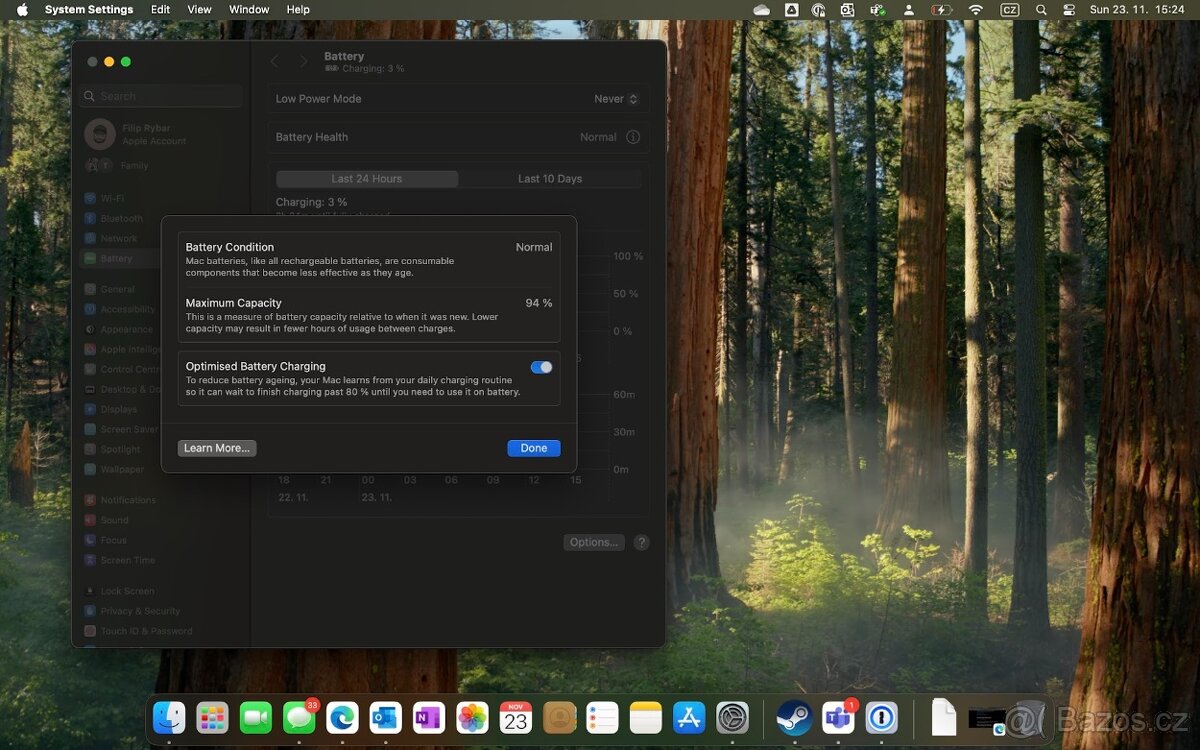Image resolution: width=1200 pixels, height=750 pixels.
Task: Launch Steam from the Dock
Action: 794,717
